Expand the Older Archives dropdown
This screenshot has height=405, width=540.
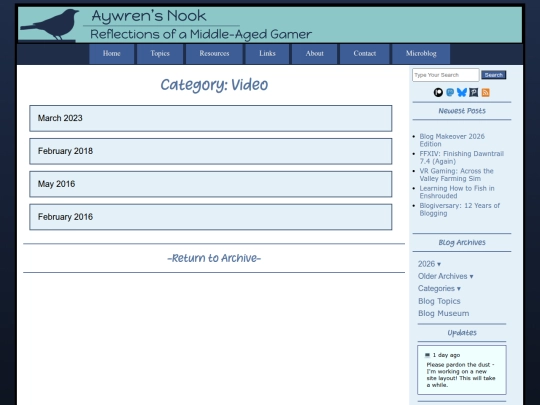tap(446, 276)
